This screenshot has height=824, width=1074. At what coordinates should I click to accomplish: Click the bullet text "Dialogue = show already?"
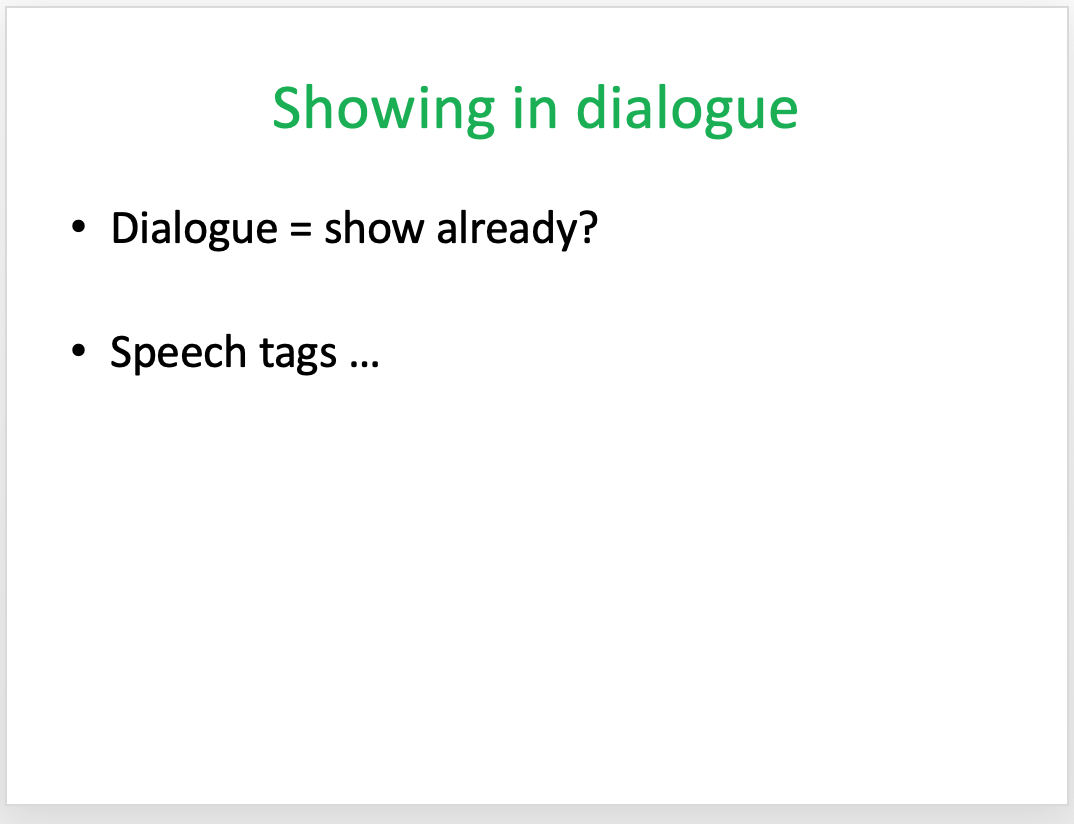354,227
